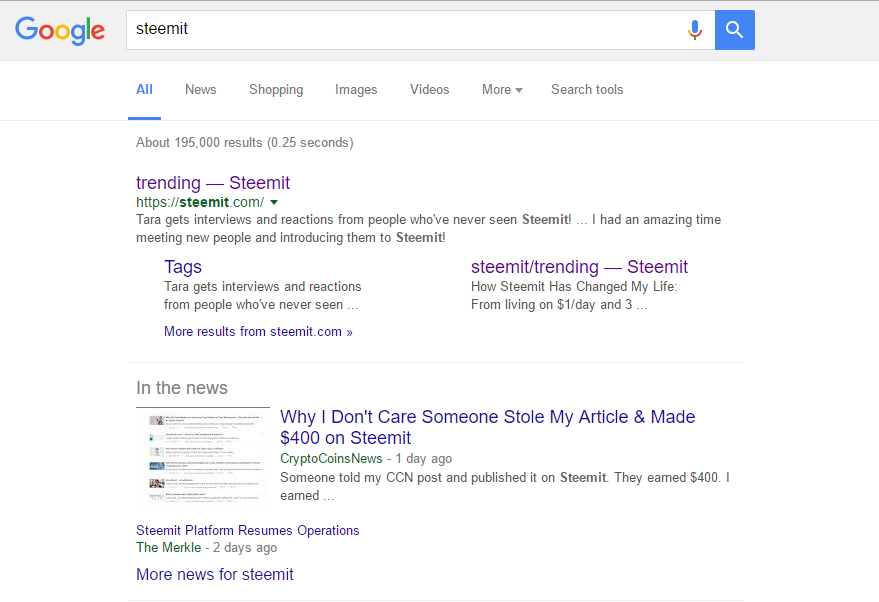879x602 pixels.
Task: Activate voice search microphone icon
Action: click(695, 30)
